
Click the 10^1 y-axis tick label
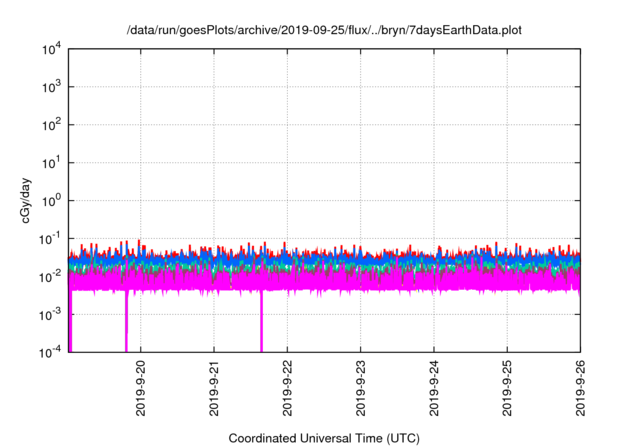point(51,163)
